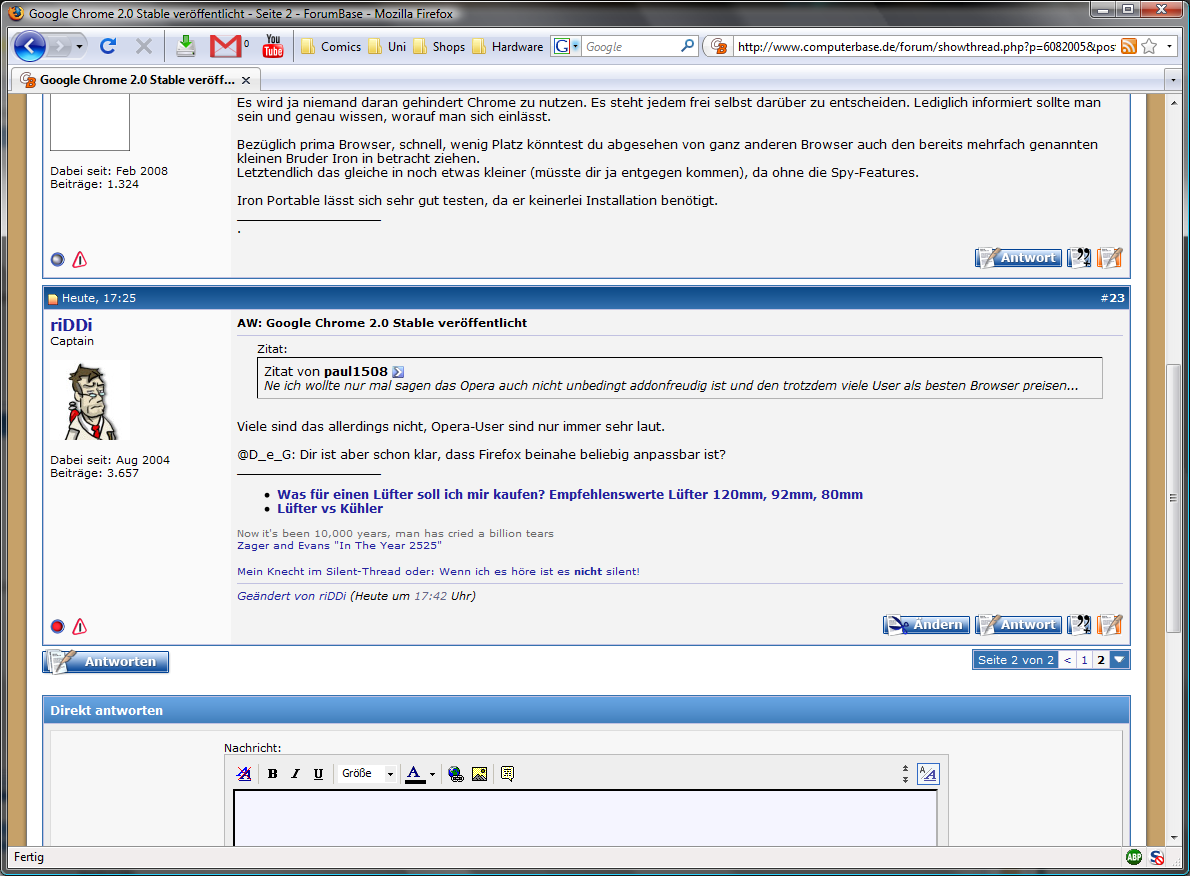
Task: Open the list-all-tabs dropdown
Action: coord(1173,80)
